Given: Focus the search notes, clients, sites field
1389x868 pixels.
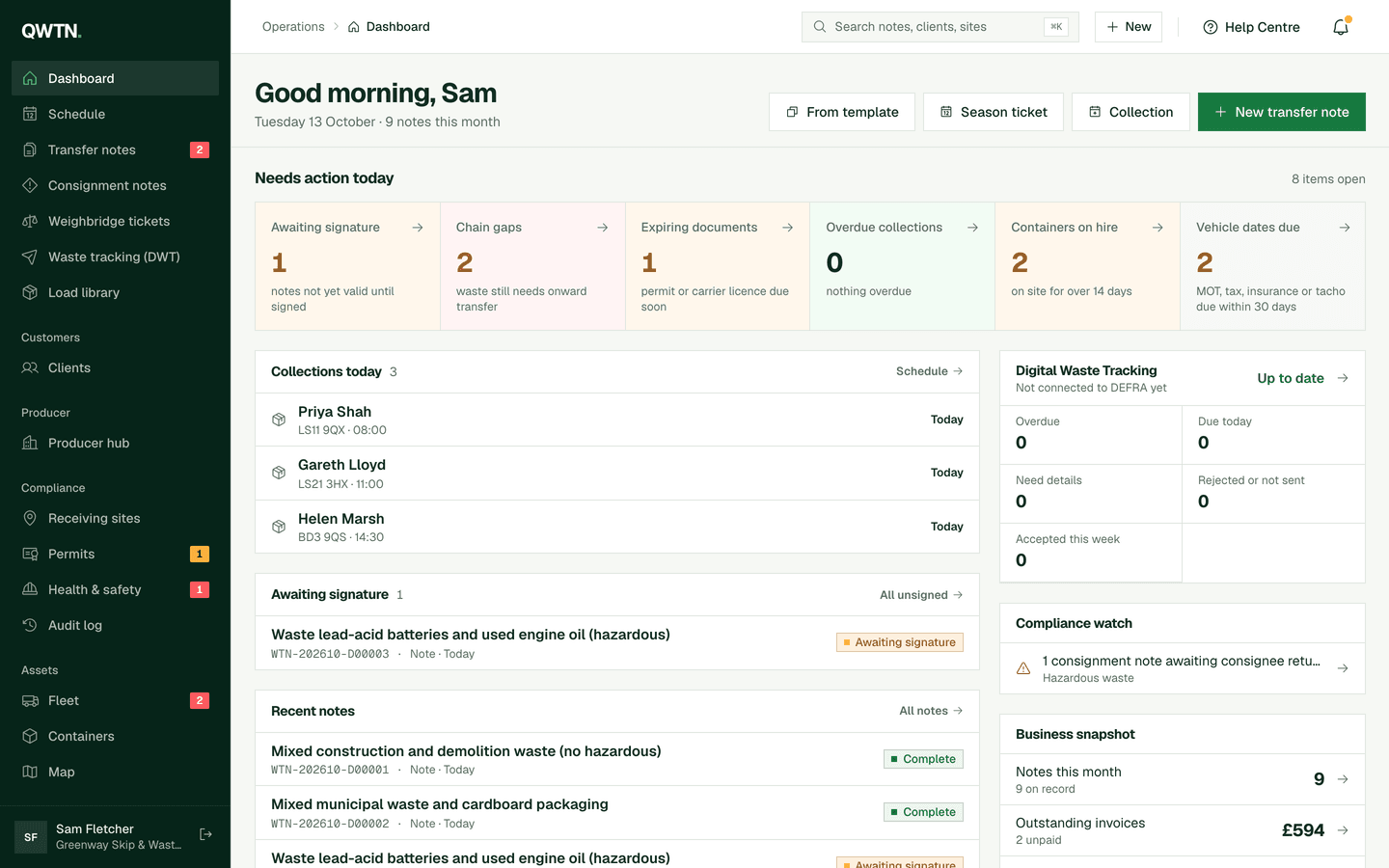Looking at the screenshot, I should tap(940, 27).
